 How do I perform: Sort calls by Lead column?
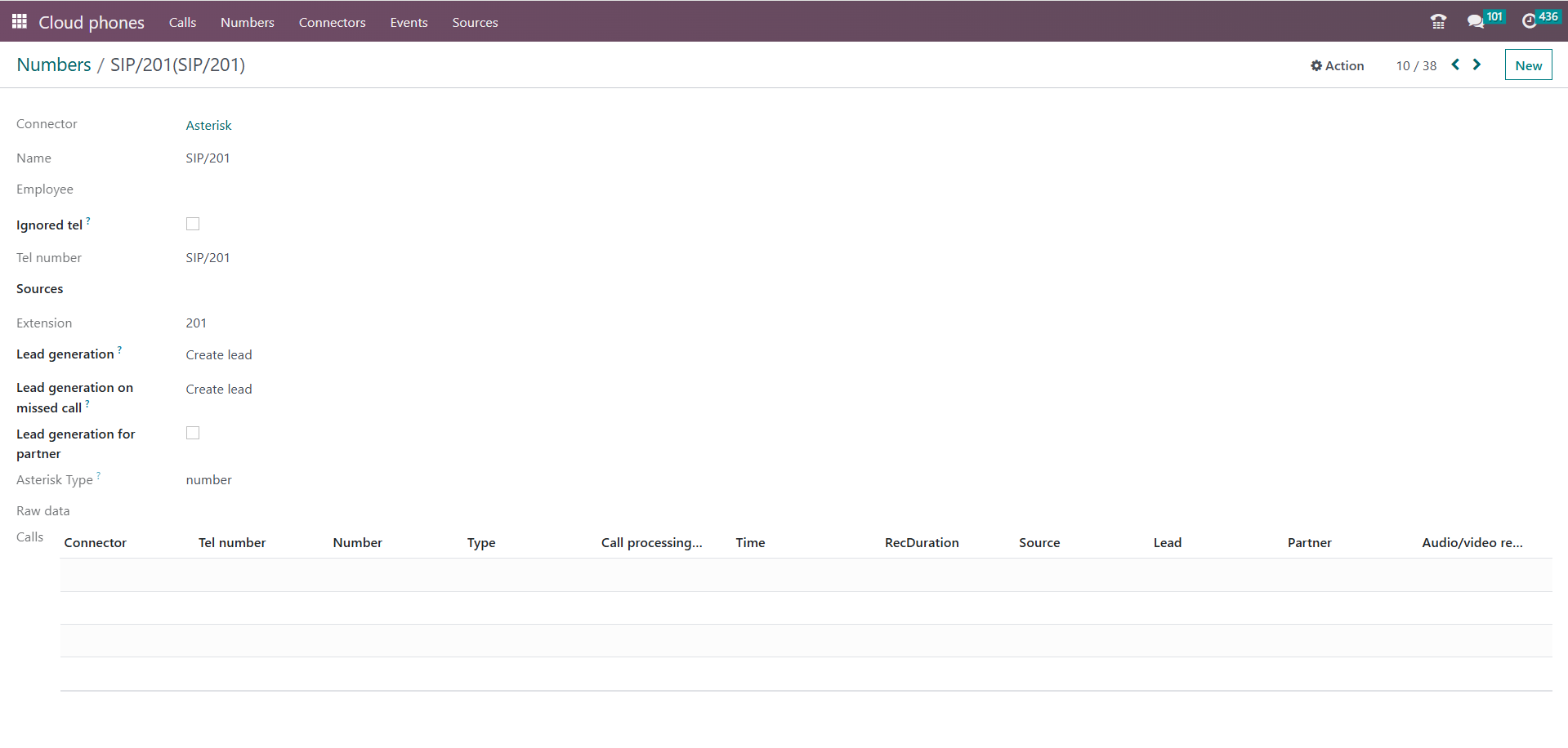coord(1168,542)
